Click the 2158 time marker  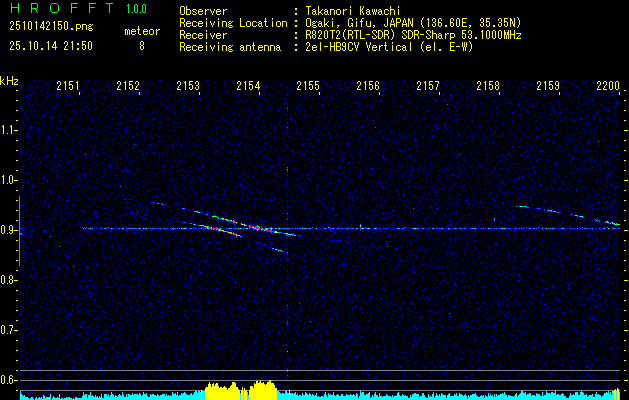coord(488,86)
